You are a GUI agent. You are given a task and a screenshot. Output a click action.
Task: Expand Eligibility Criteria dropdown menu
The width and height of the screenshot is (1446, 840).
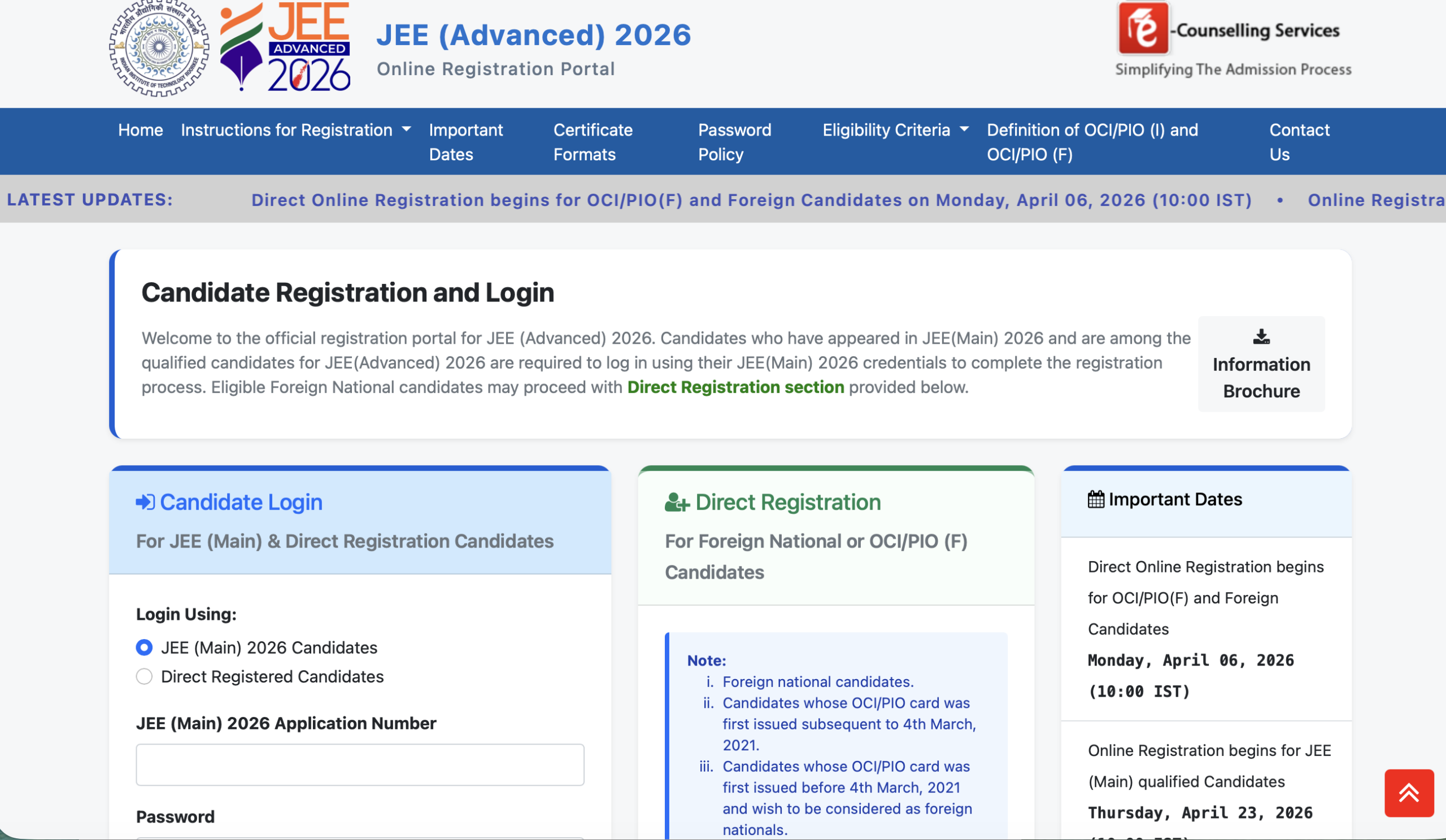[896, 130]
